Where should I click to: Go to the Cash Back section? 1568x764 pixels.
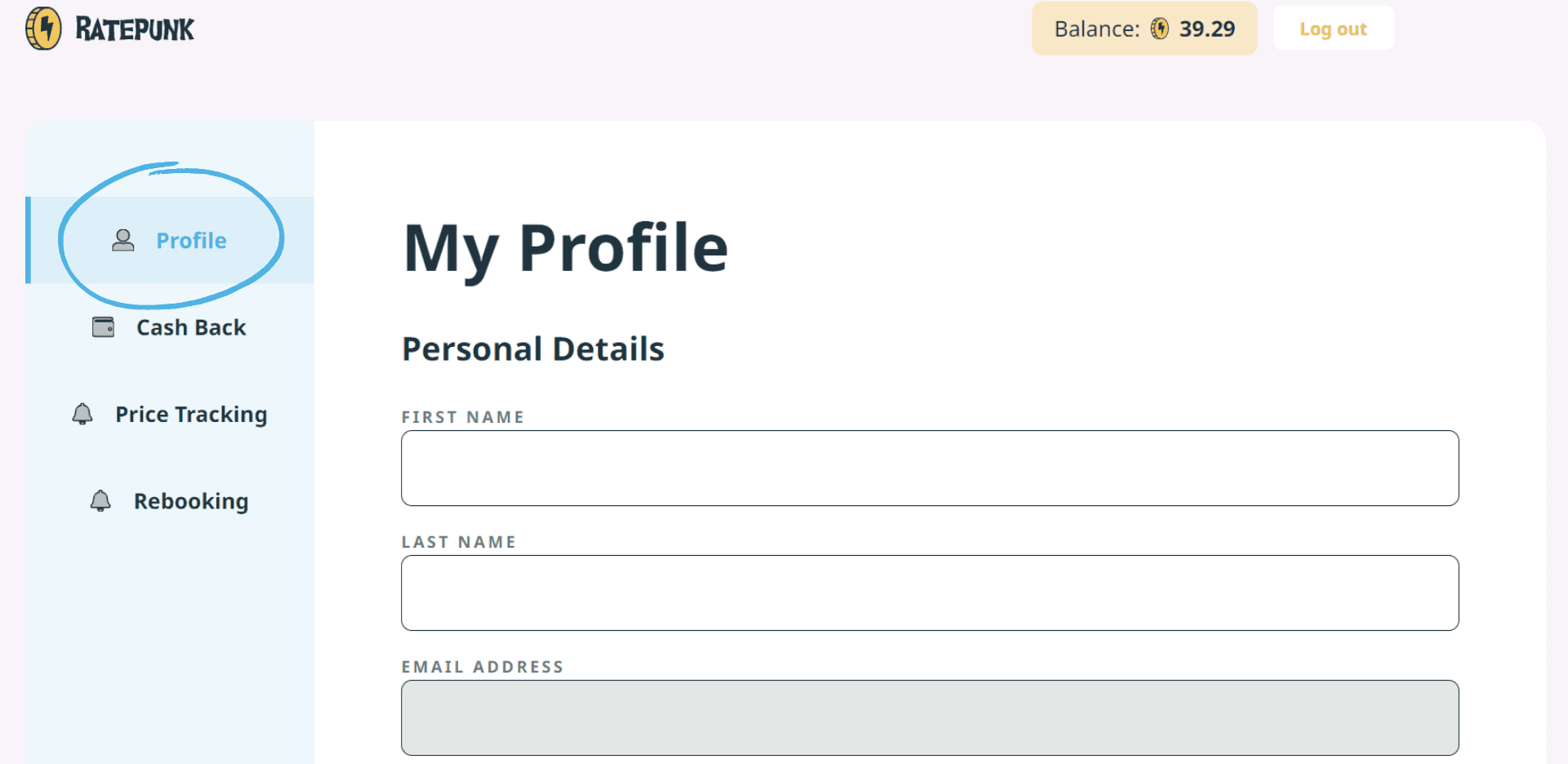pyautogui.click(x=191, y=327)
